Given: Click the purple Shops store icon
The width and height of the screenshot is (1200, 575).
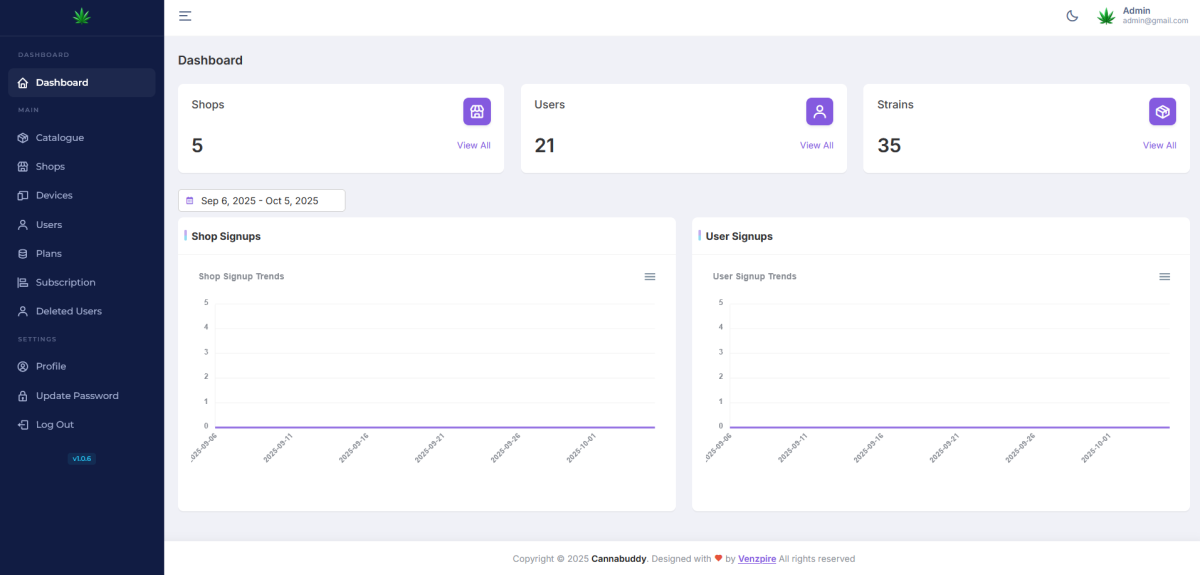Looking at the screenshot, I should pyautogui.click(x=477, y=112).
